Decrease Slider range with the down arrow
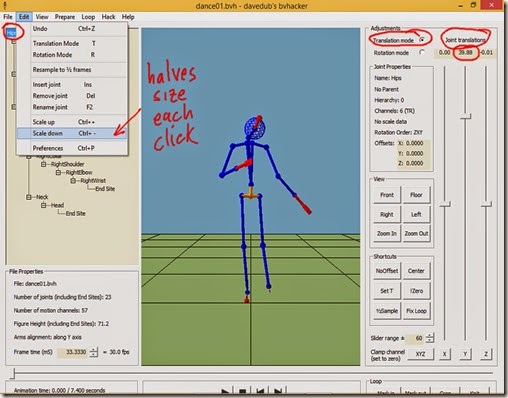 430,341
